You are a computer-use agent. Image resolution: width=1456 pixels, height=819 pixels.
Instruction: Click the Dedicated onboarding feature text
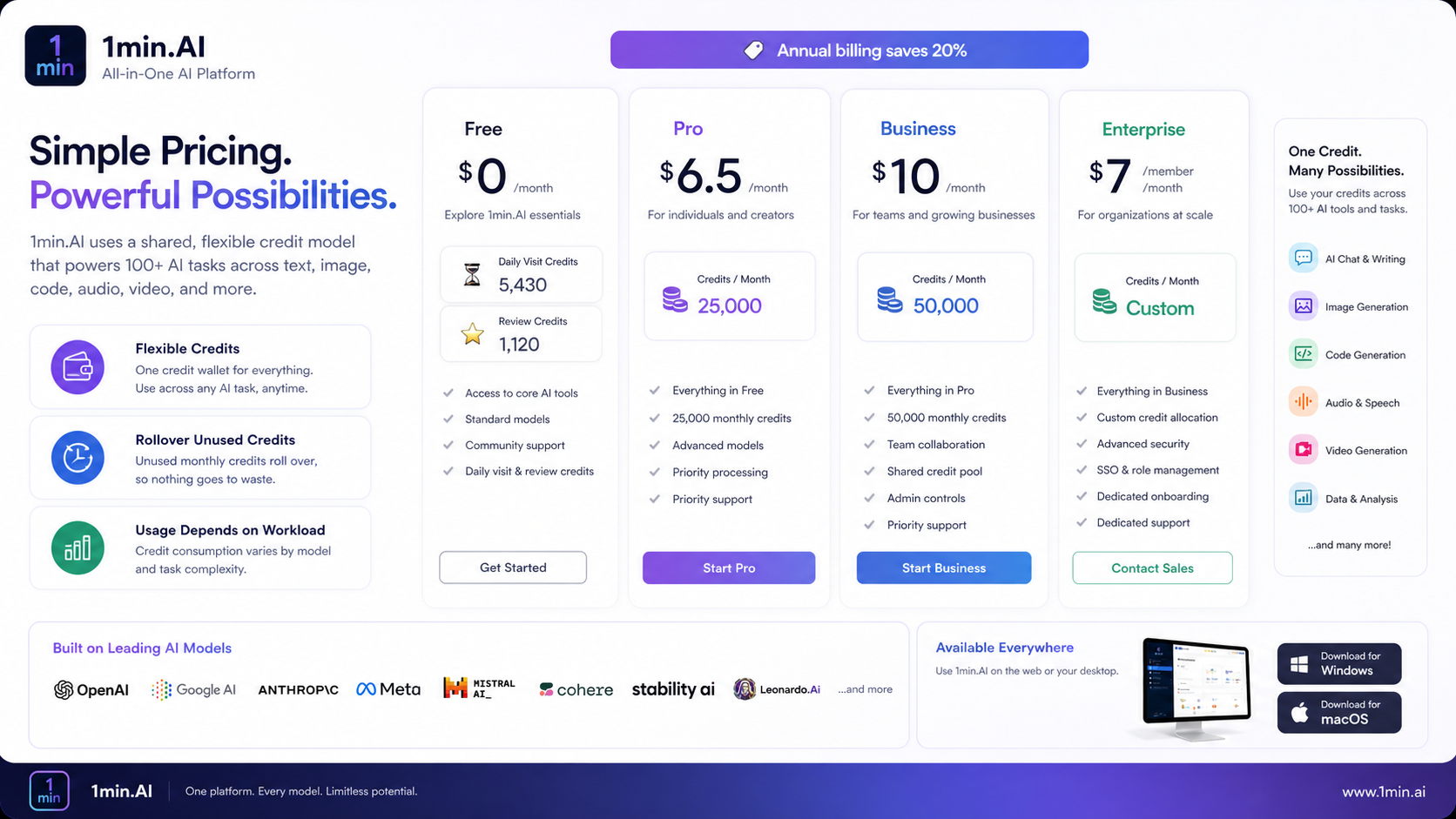pos(1153,496)
